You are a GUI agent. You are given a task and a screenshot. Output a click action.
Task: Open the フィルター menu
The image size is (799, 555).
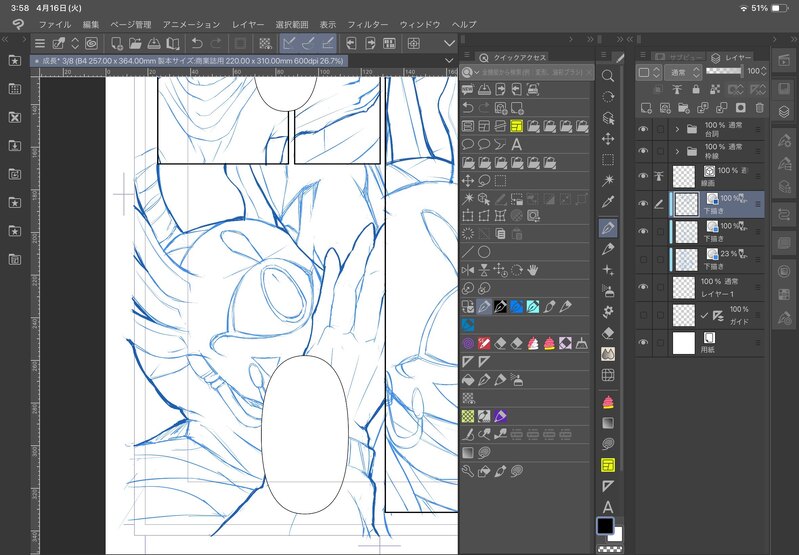coord(369,23)
